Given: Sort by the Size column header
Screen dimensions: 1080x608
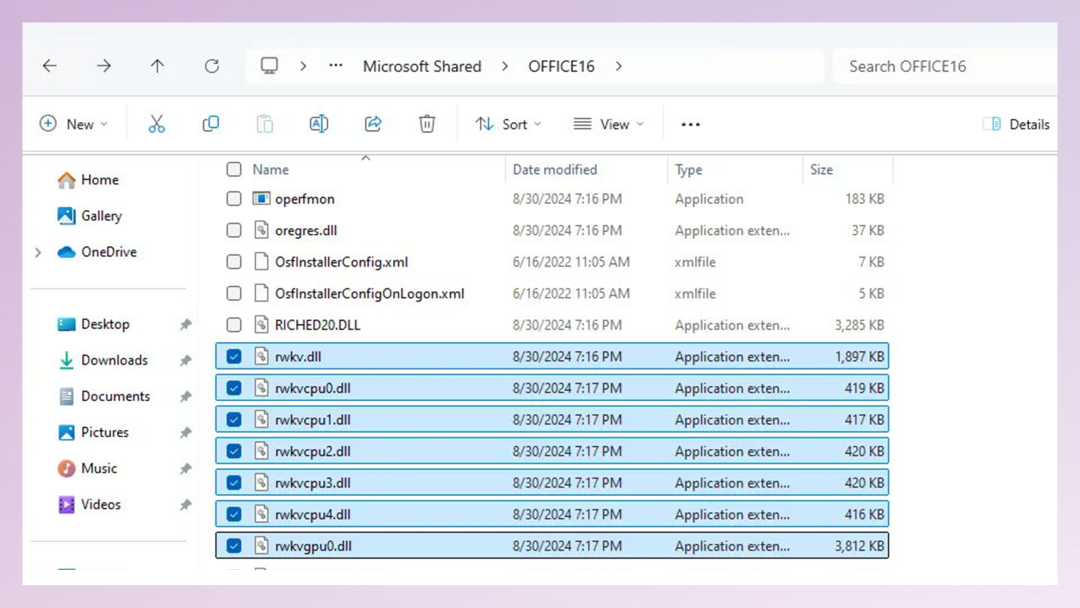Looking at the screenshot, I should coord(821,169).
